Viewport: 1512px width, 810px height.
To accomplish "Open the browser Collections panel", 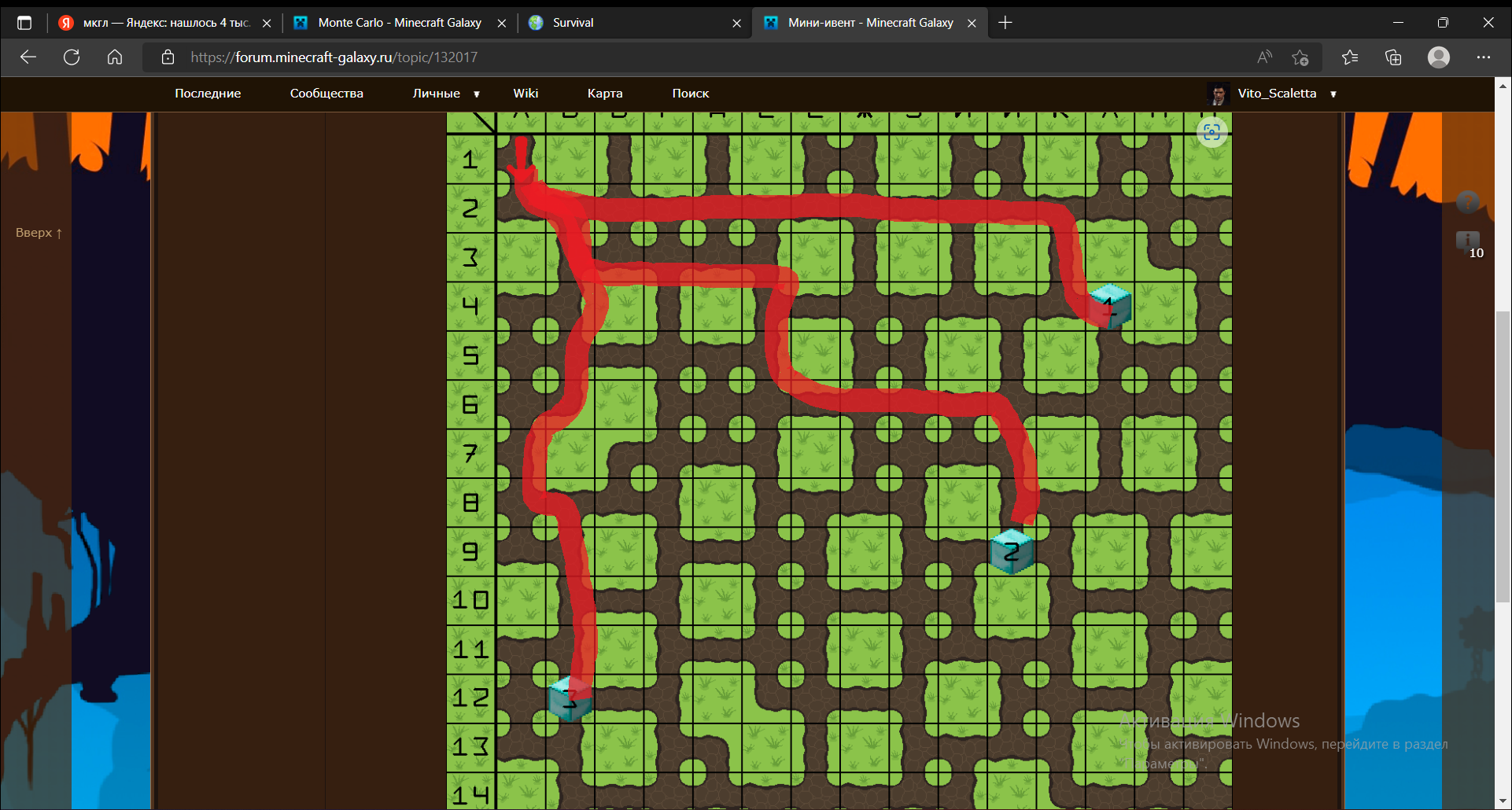I will (1393, 57).
